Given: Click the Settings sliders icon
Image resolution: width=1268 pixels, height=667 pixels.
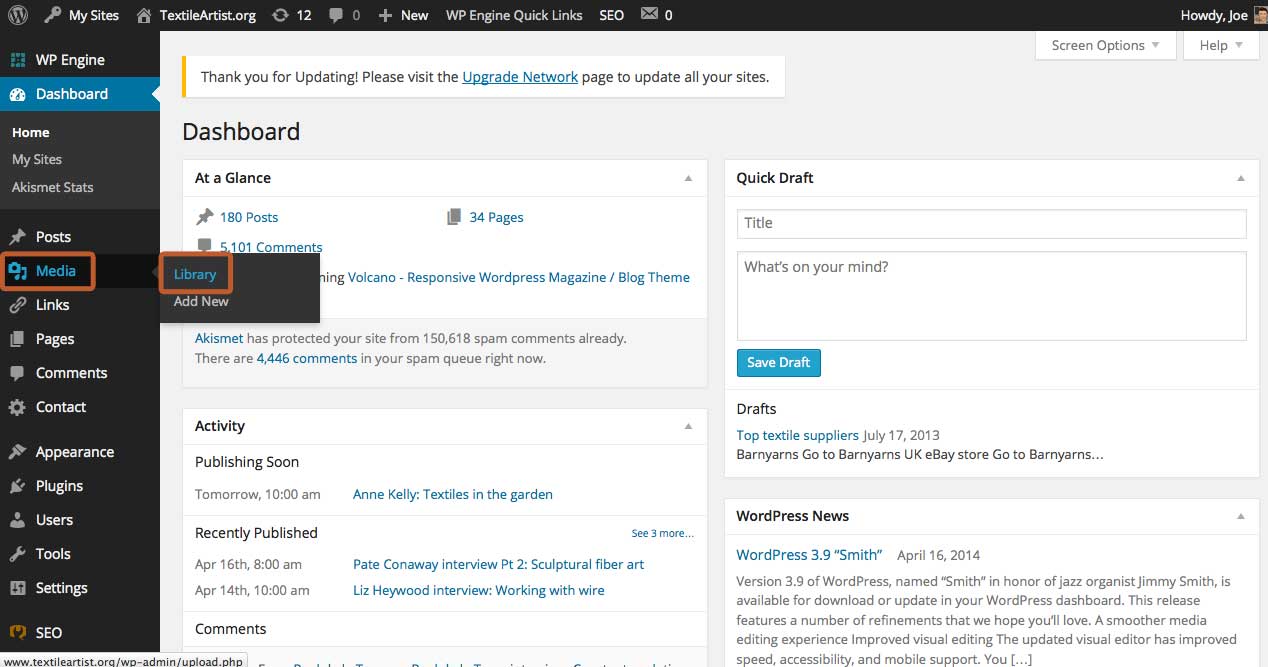Looking at the screenshot, I should tap(18, 588).
